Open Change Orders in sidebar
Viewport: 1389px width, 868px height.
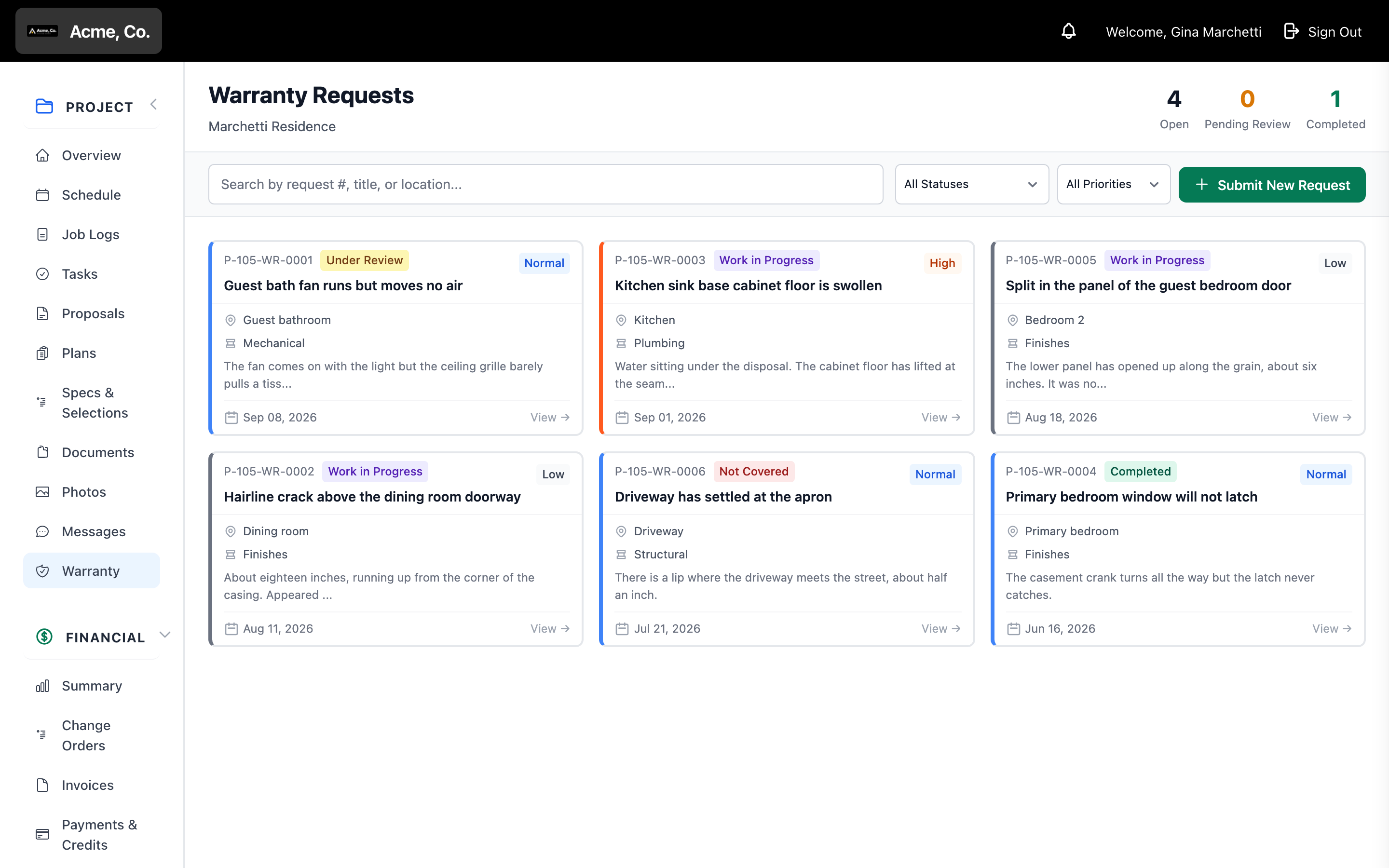pyautogui.click(x=92, y=735)
